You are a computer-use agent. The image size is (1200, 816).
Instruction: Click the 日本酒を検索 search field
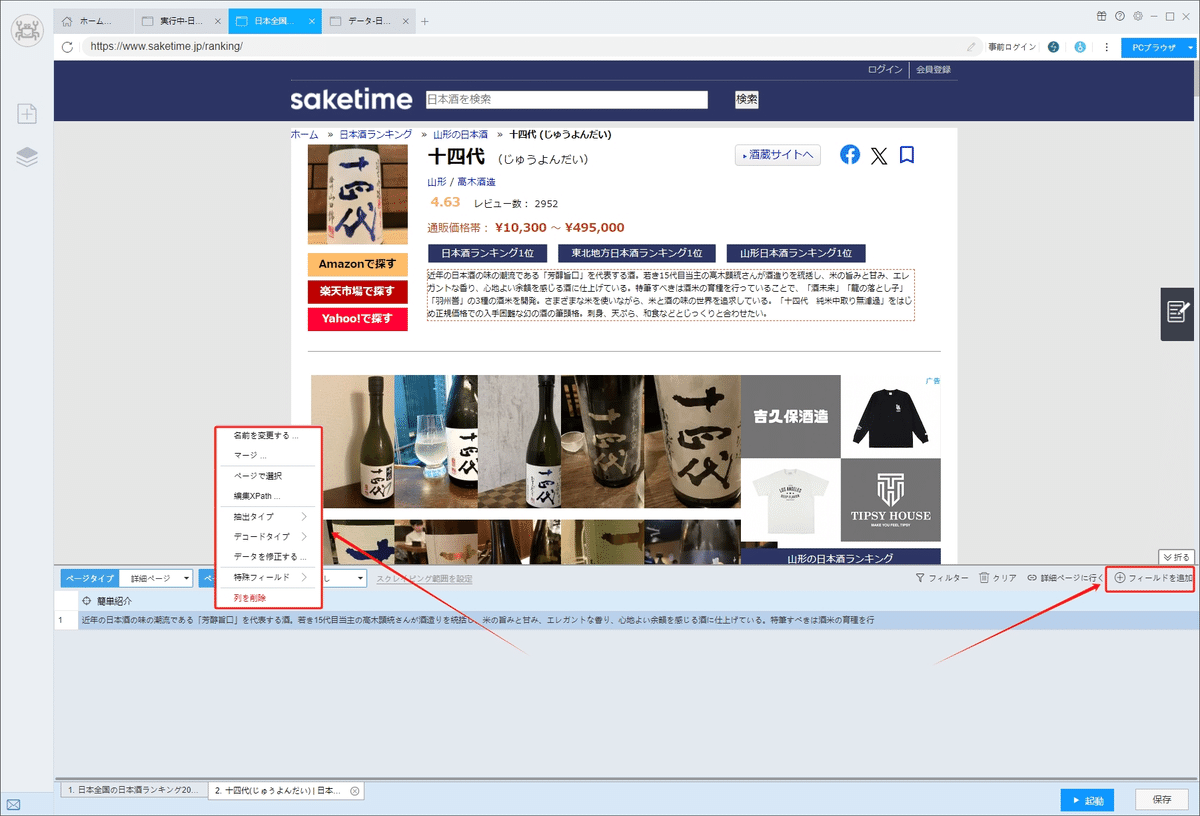tap(566, 99)
